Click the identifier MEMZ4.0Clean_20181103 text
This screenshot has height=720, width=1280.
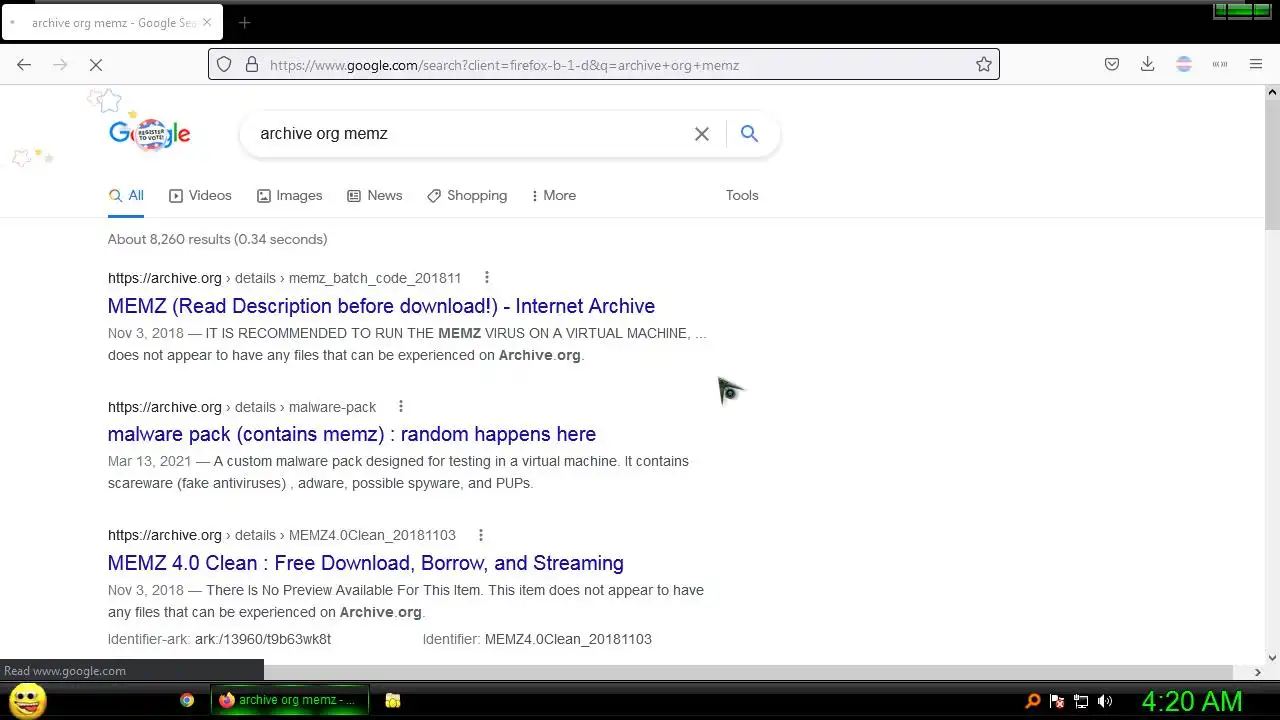pos(568,639)
